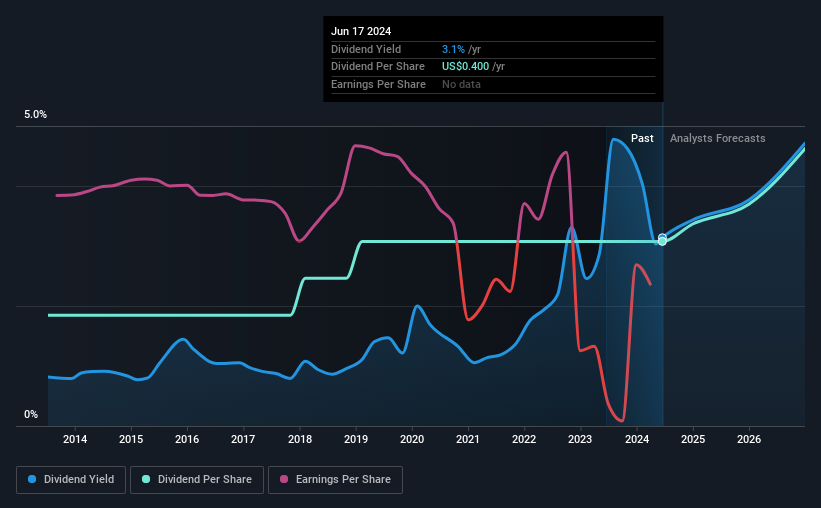This screenshot has height=508, width=821.
Task: Toggle the Dividend Yield legend button
Action: (71, 480)
